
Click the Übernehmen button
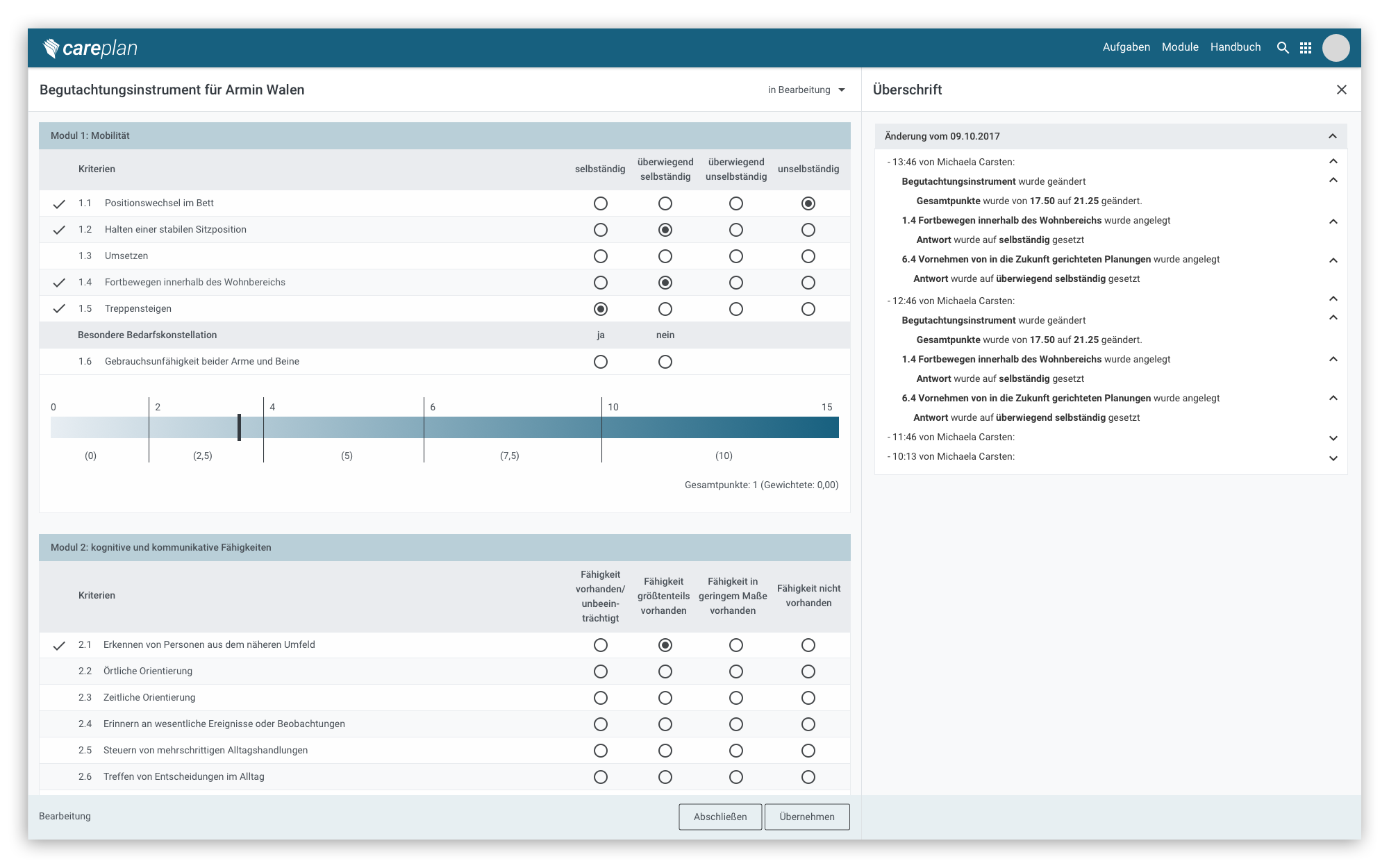[806, 817]
